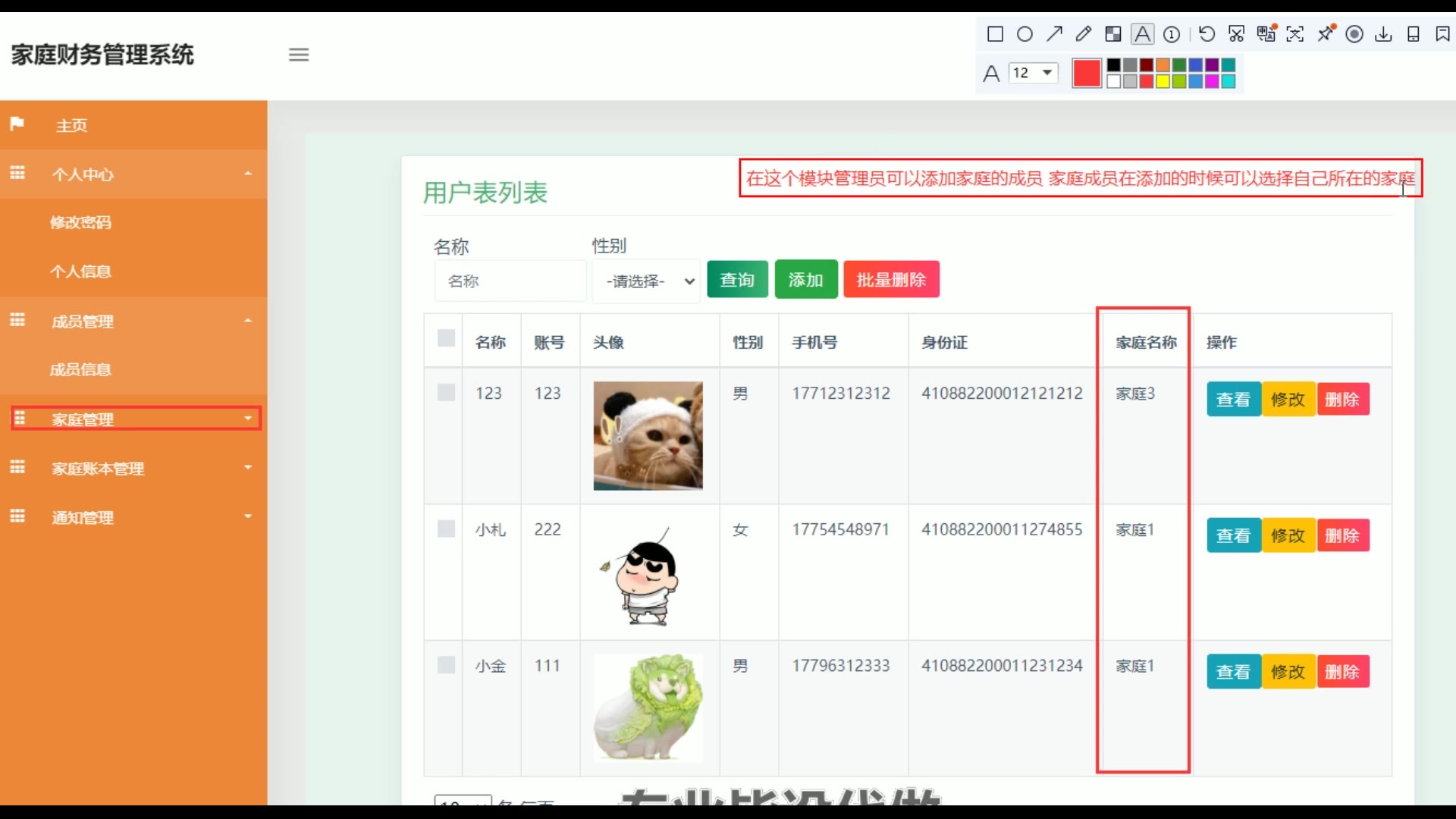The height and width of the screenshot is (819, 1456).
Task: Click the green 添加 button
Action: [805, 280]
